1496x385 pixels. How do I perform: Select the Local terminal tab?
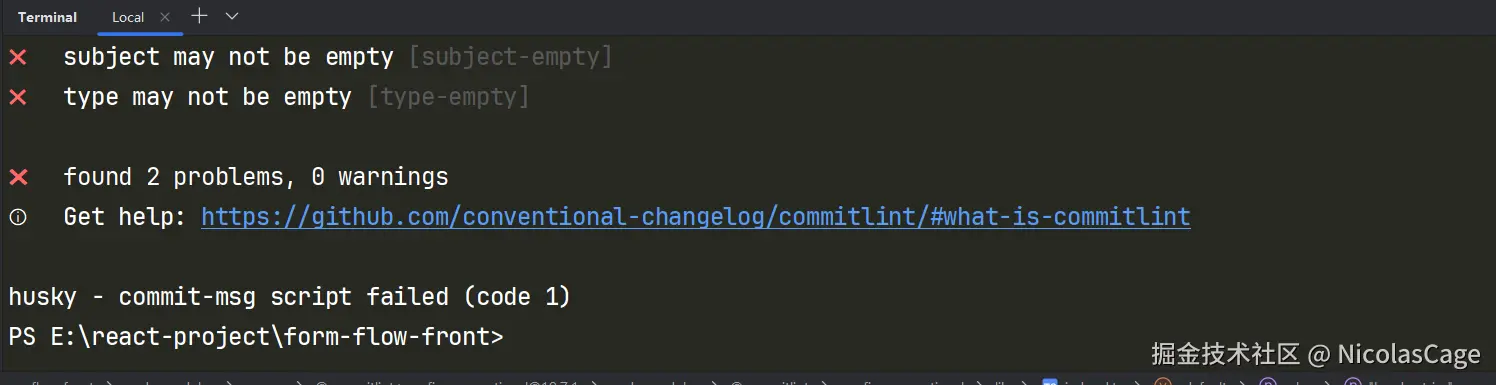click(x=128, y=17)
